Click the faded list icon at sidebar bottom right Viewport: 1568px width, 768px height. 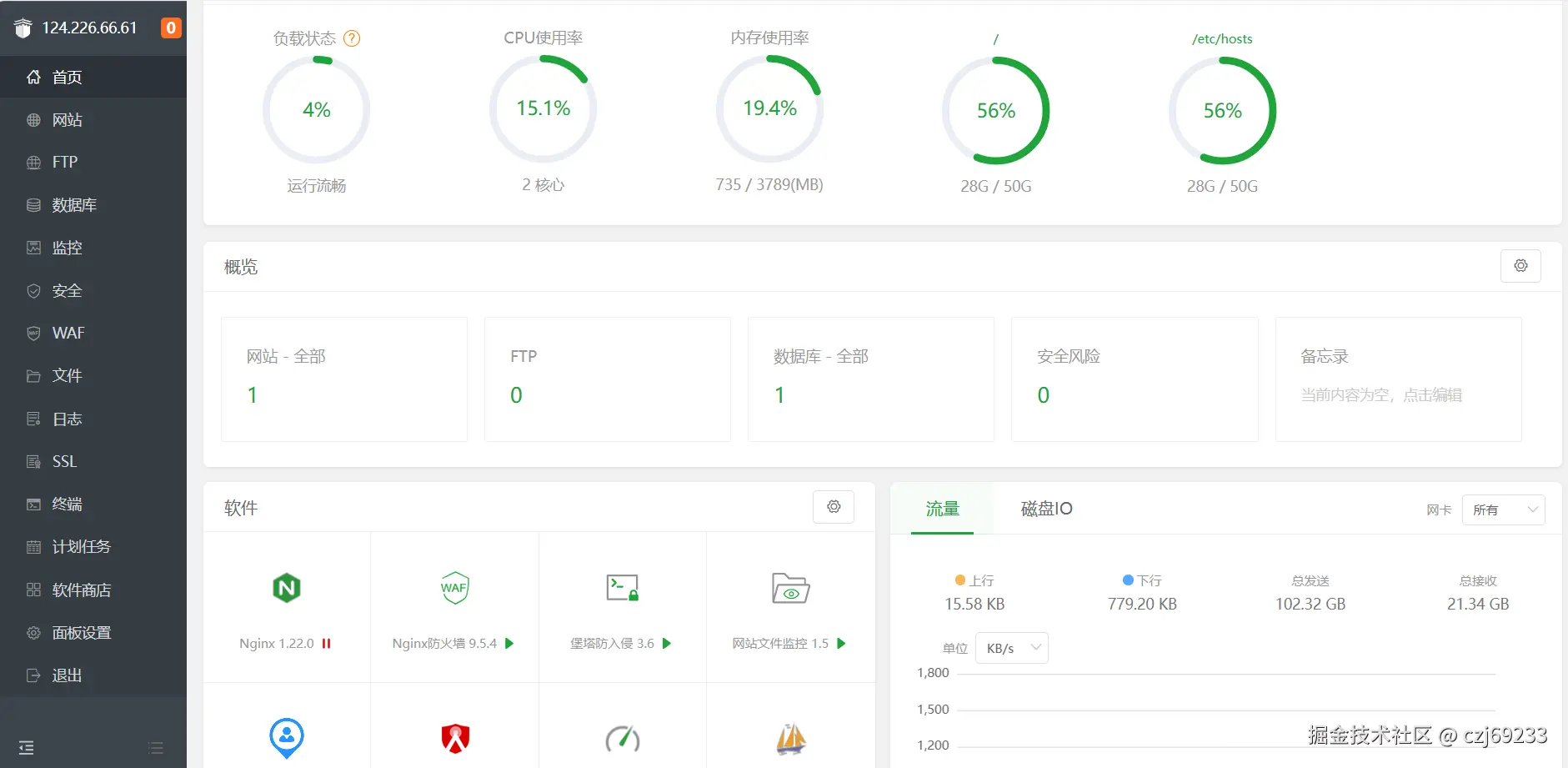[x=156, y=748]
